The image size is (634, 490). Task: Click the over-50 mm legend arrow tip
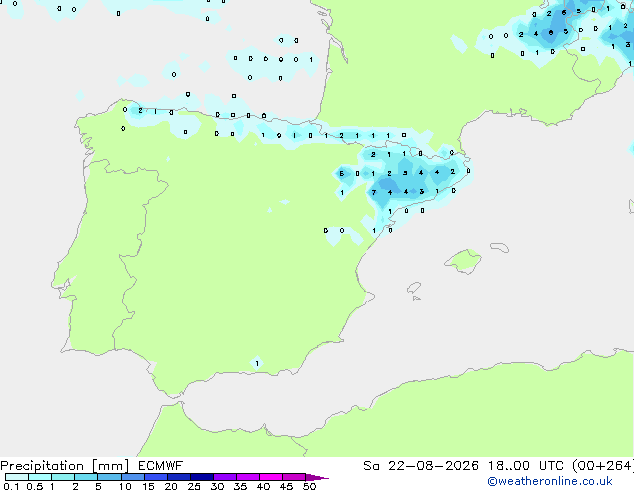click(317, 477)
